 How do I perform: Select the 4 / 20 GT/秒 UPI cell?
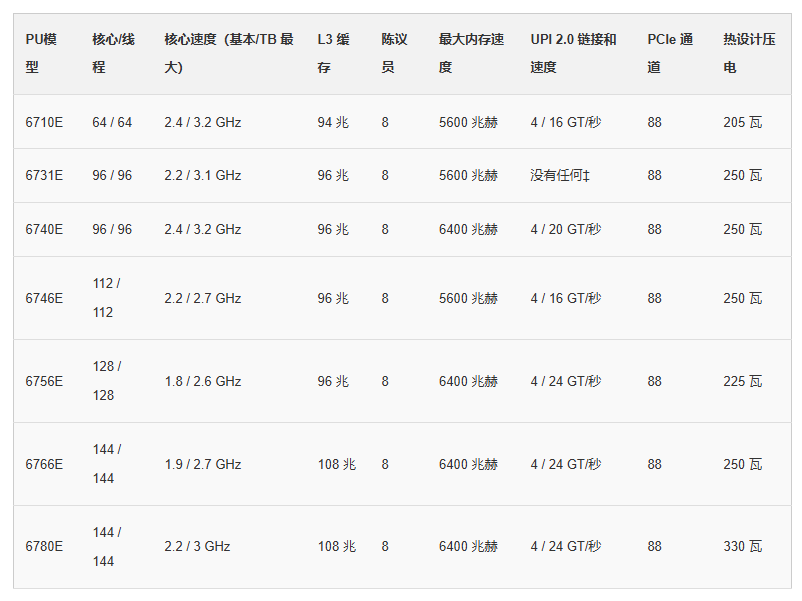pos(566,229)
